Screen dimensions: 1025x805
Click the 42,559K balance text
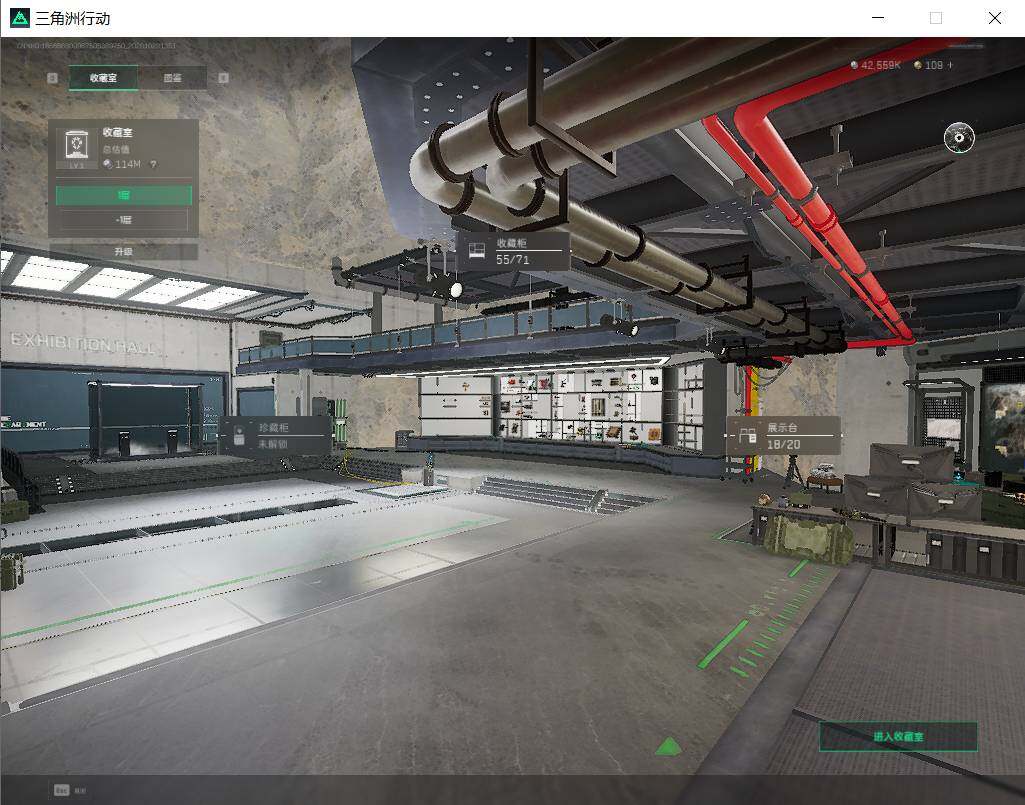[x=881, y=65]
